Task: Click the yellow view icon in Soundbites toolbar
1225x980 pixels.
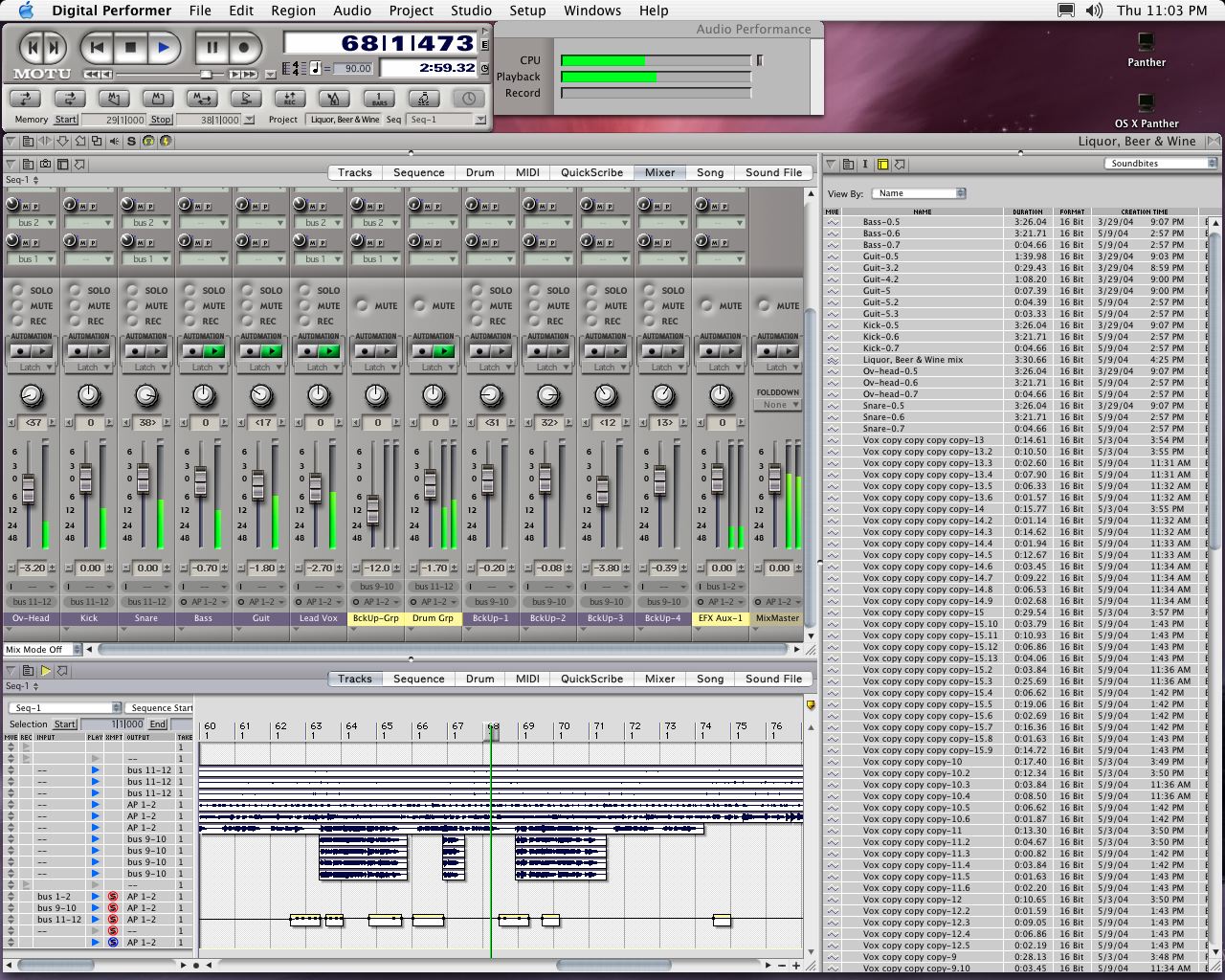Action: 882,165
